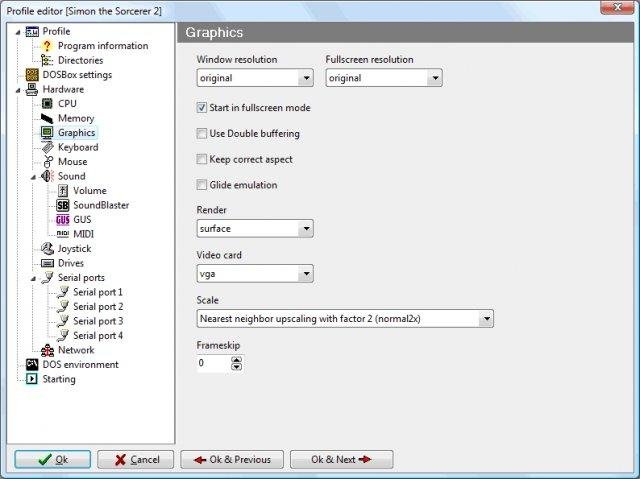Click the Serial port 3 icon
Screen dimensions: 640x479
point(63,321)
